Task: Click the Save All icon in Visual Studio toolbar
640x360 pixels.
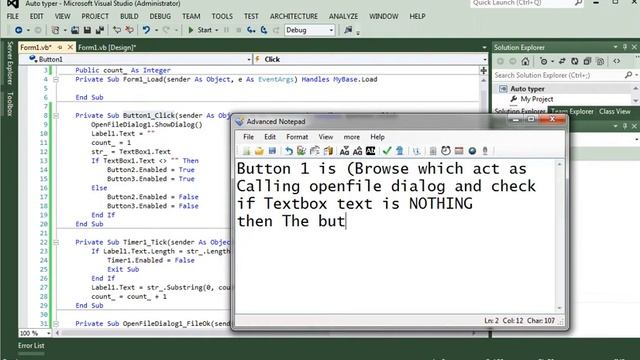Action: 100,30
